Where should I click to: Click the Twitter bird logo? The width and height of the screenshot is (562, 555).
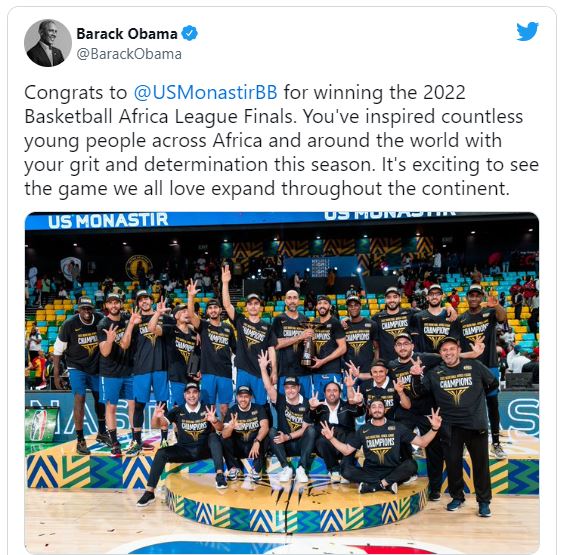pyautogui.click(x=527, y=32)
